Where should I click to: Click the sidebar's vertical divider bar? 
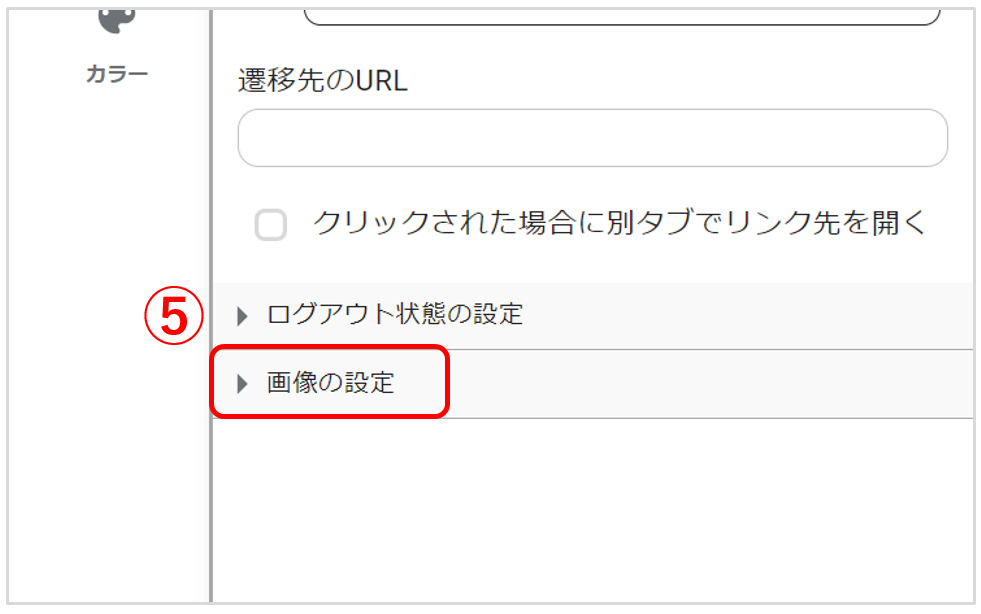(211, 305)
